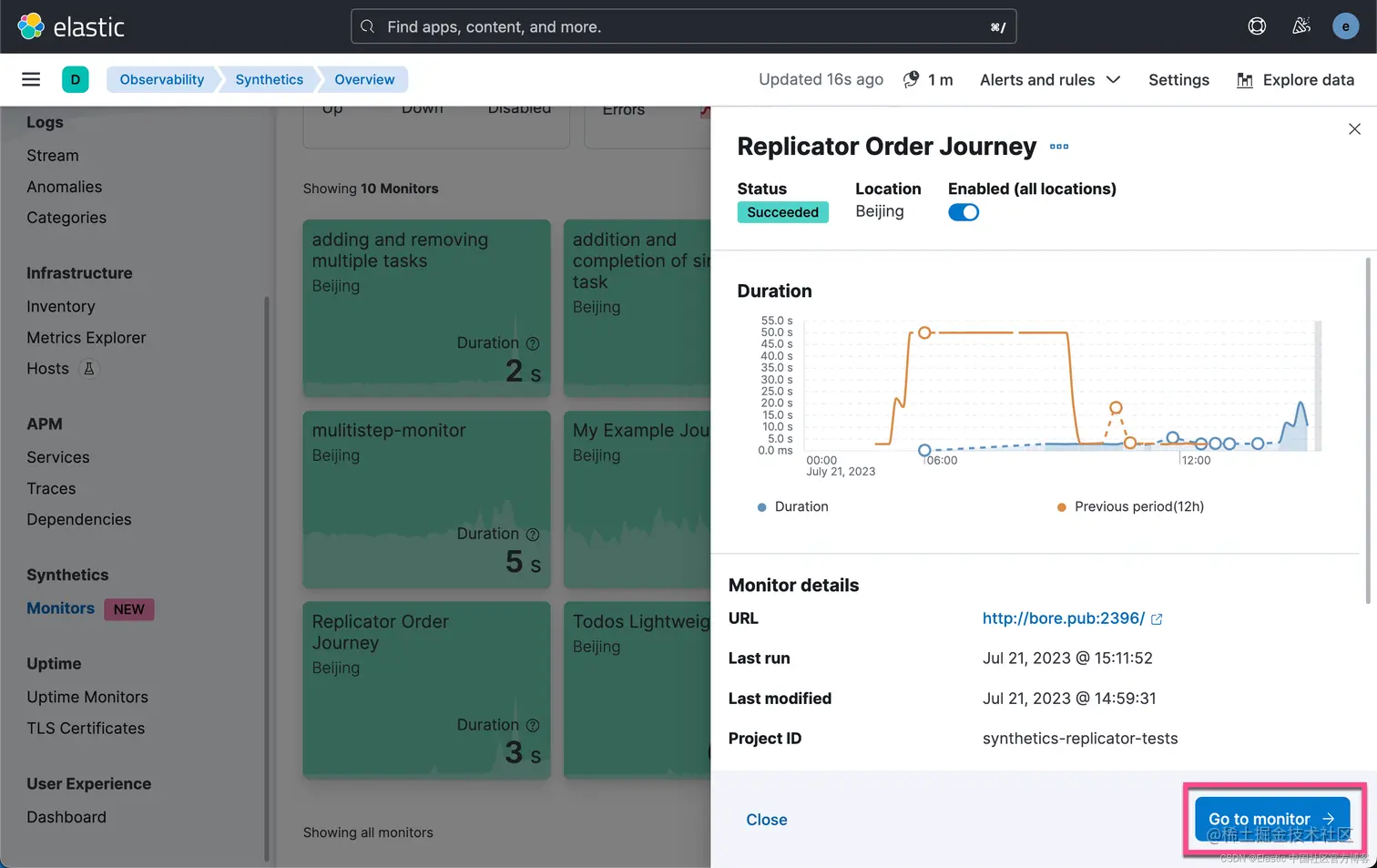Select the Observability breadcrumb

coord(162,79)
